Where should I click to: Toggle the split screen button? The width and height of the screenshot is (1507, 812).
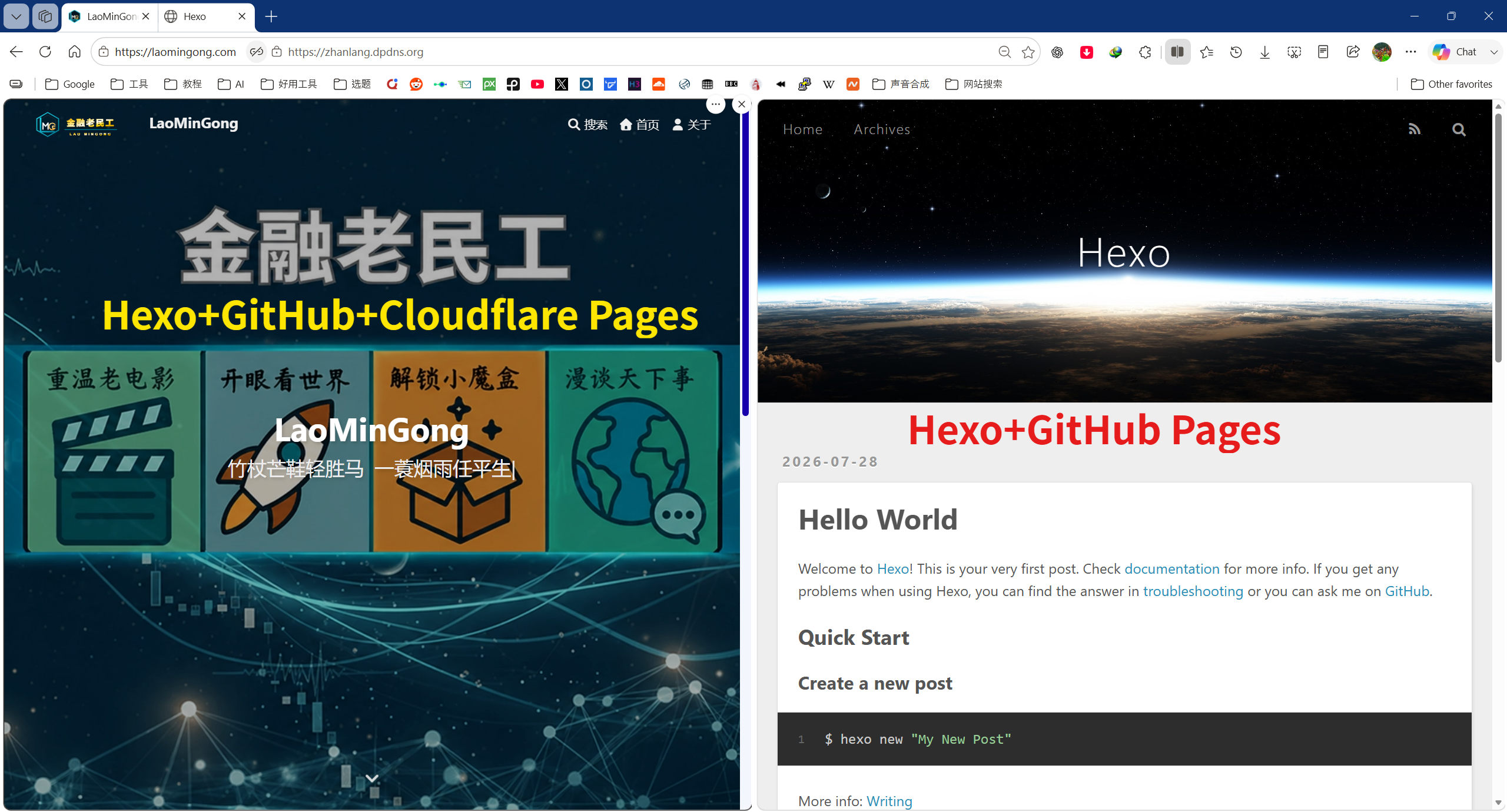[1177, 52]
